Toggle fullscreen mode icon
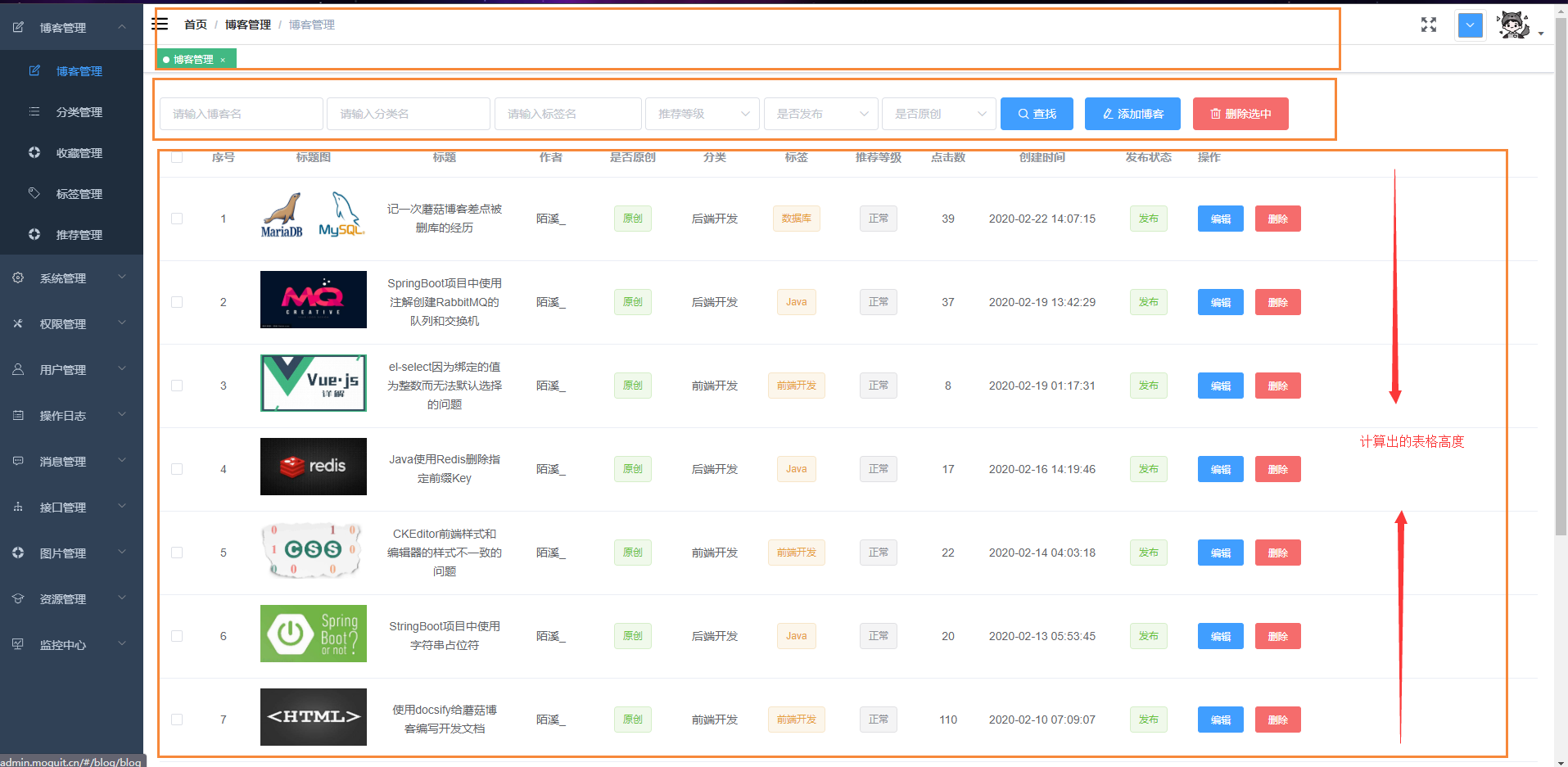The image size is (1568, 767). click(1429, 25)
